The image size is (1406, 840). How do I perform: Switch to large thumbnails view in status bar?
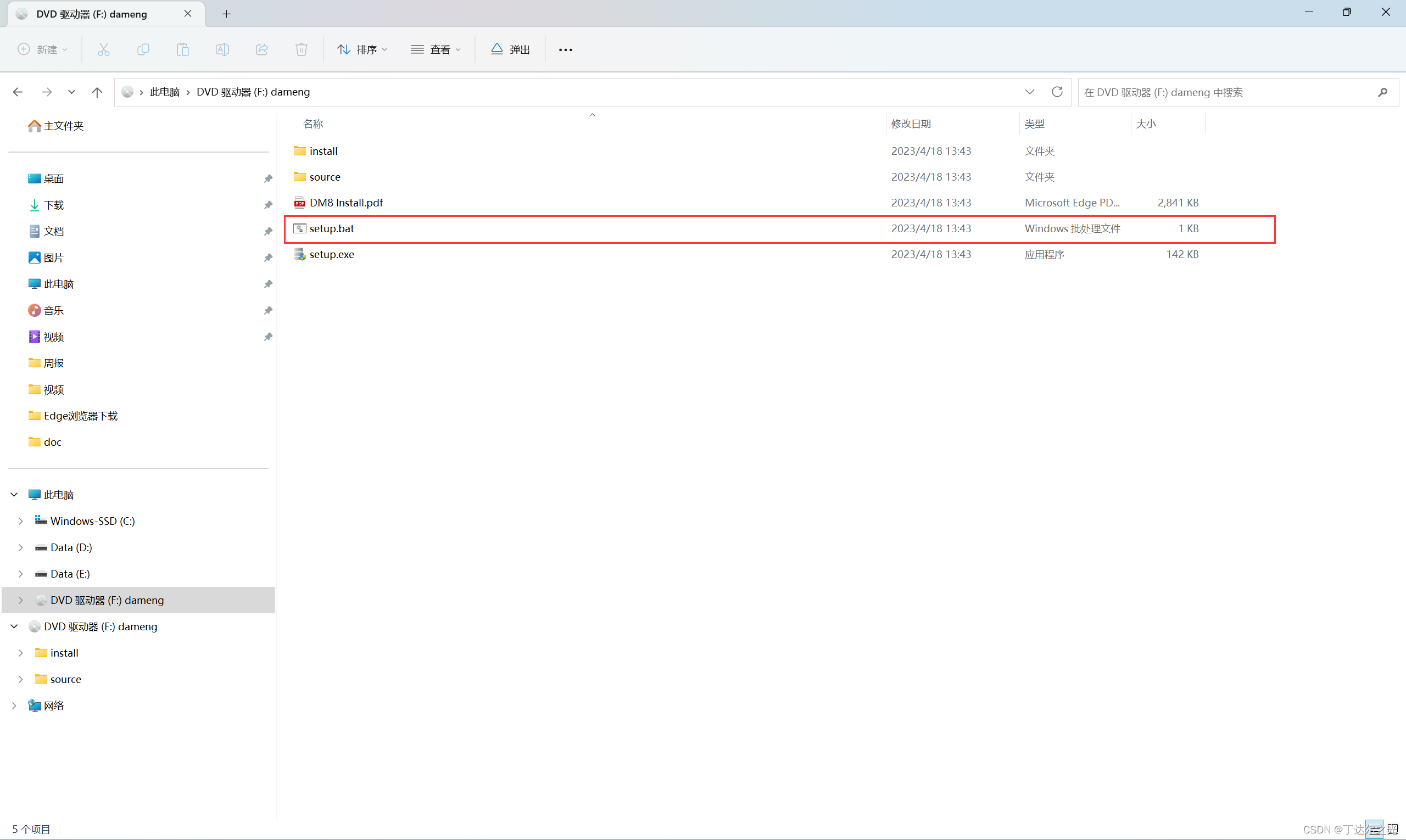[x=1393, y=829]
